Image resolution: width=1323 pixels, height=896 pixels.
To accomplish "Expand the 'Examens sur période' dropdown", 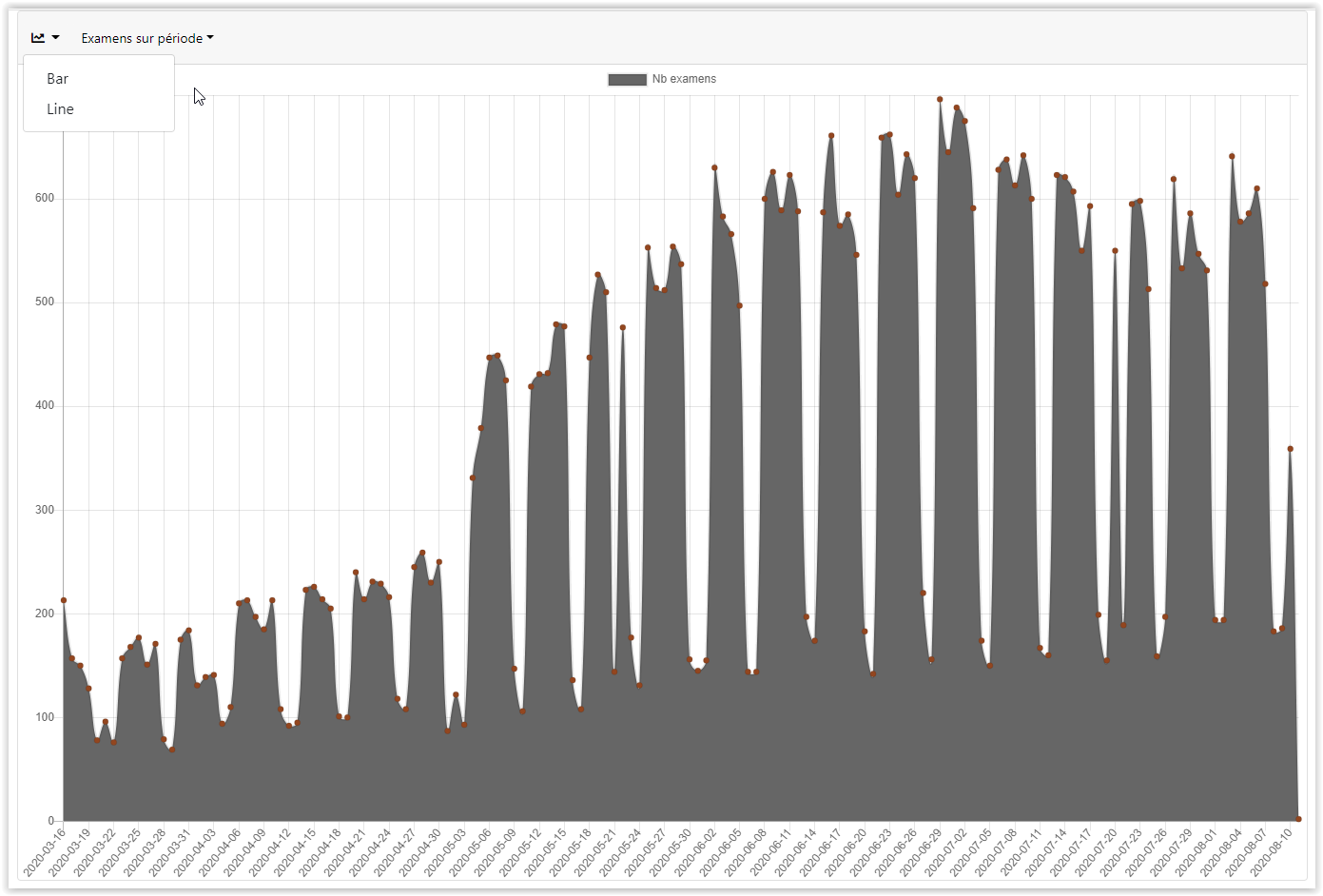I will click(x=146, y=38).
